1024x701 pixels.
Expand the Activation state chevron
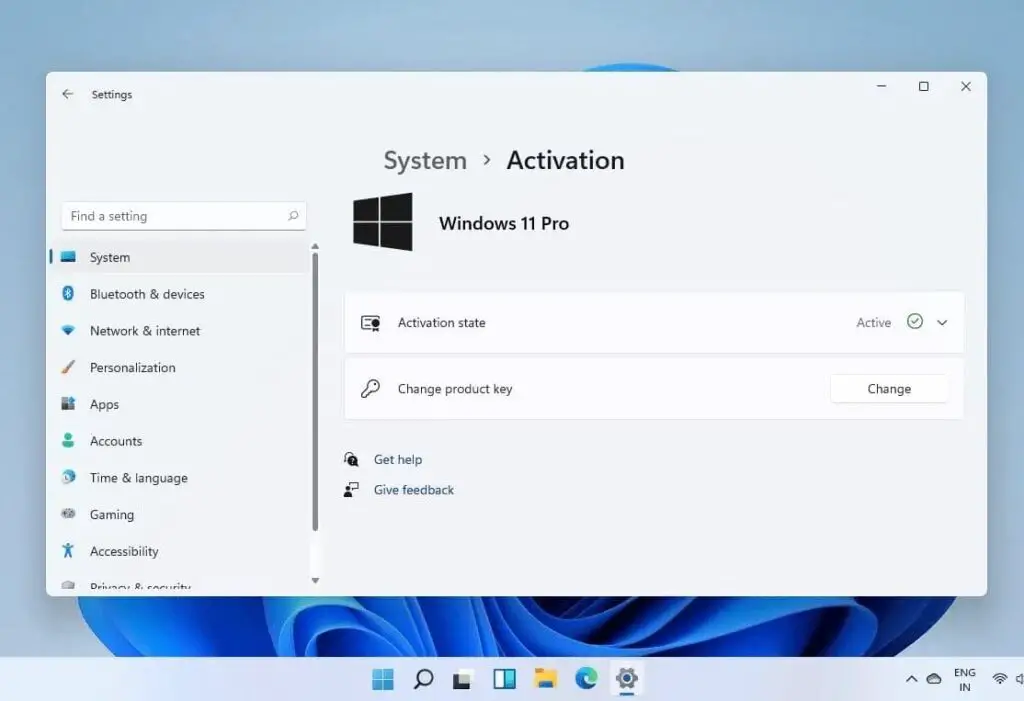pyautogui.click(x=941, y=322)
